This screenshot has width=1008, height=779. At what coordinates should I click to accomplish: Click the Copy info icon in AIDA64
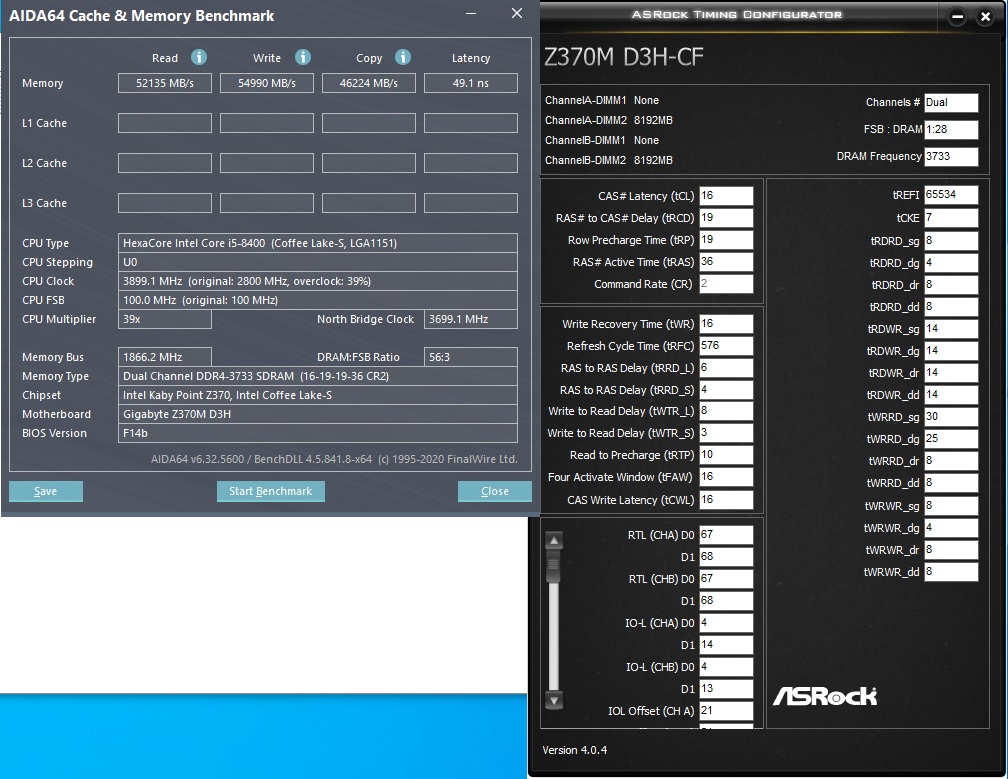403,57
